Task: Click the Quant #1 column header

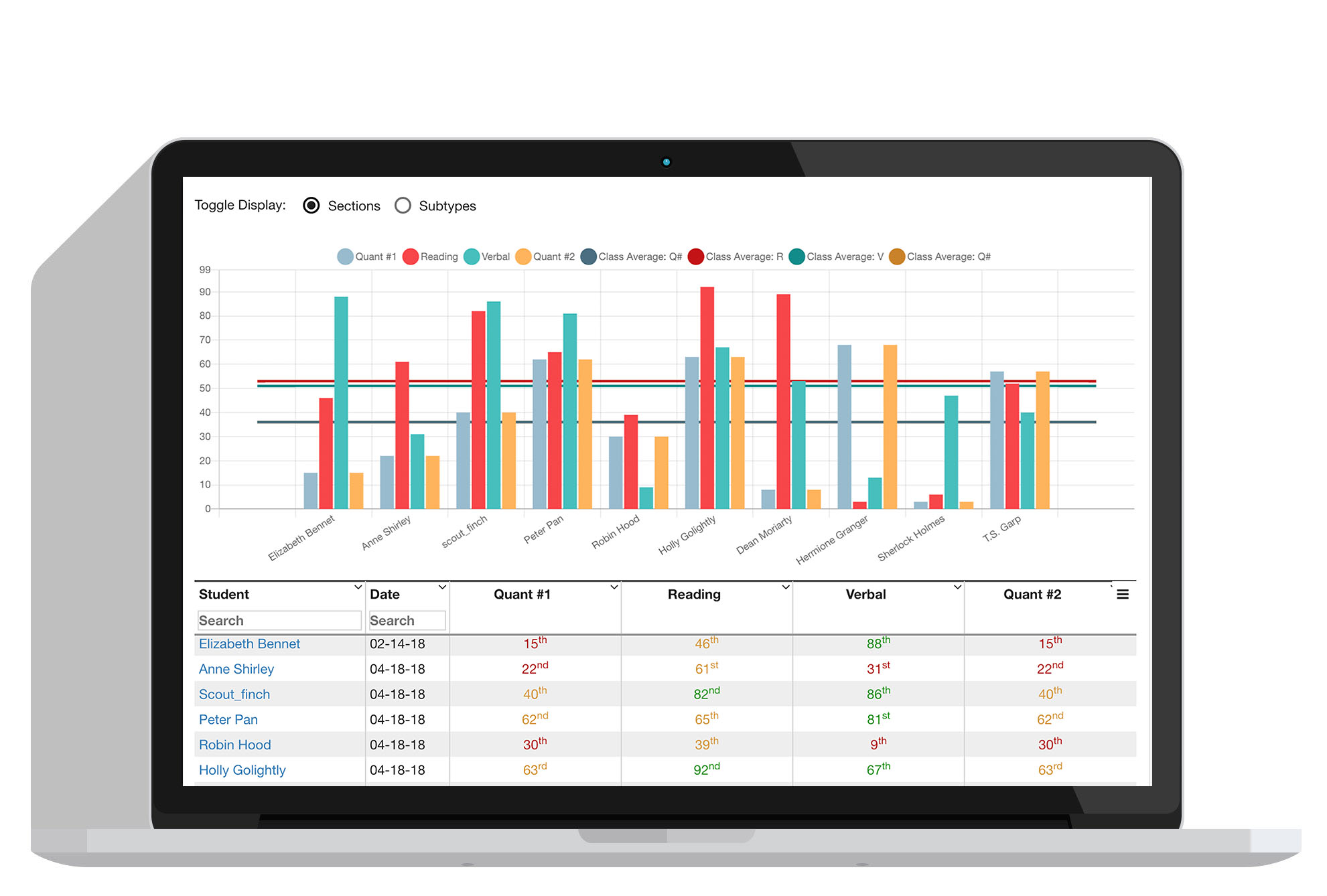Action: pos(522,595)
